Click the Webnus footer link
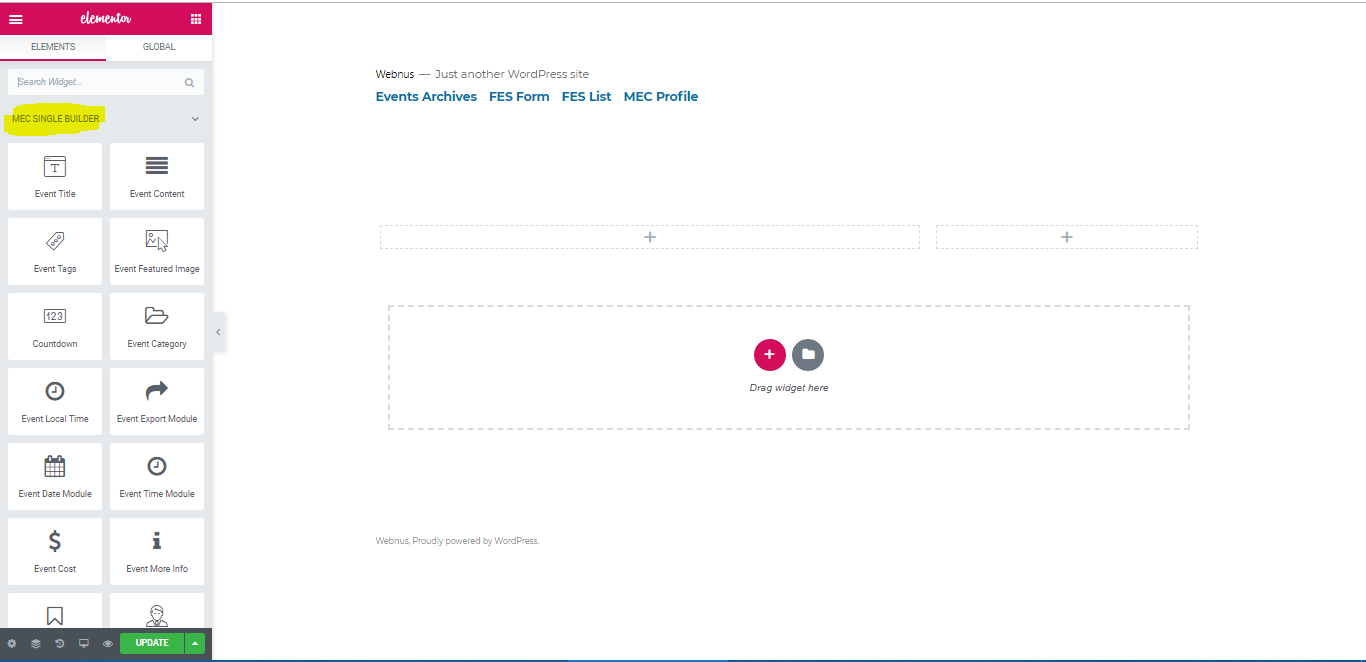The image size is (1366, 662). (392, 541)
